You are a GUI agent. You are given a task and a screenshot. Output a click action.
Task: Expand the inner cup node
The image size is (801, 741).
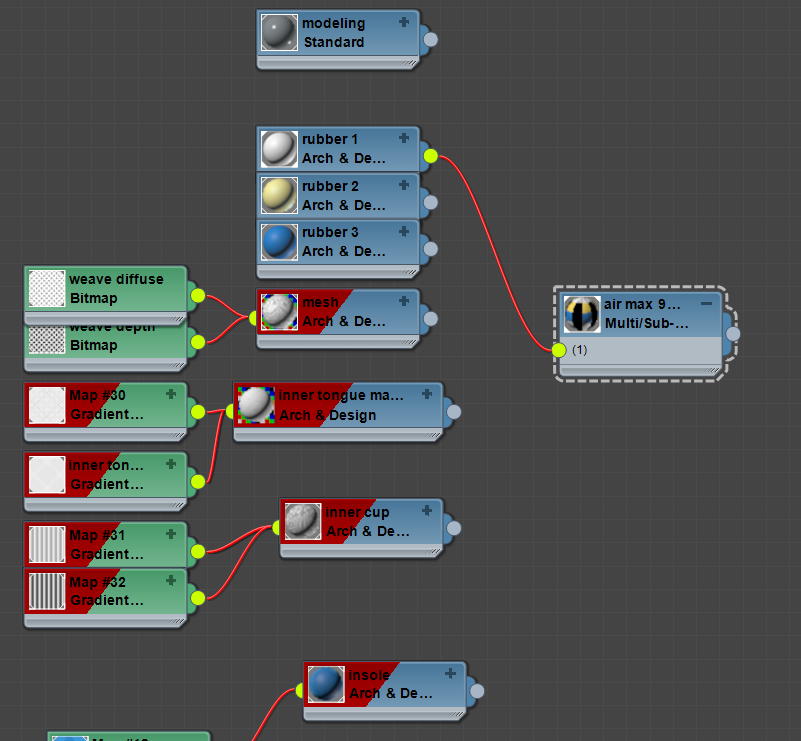click(x=427, y=511)
